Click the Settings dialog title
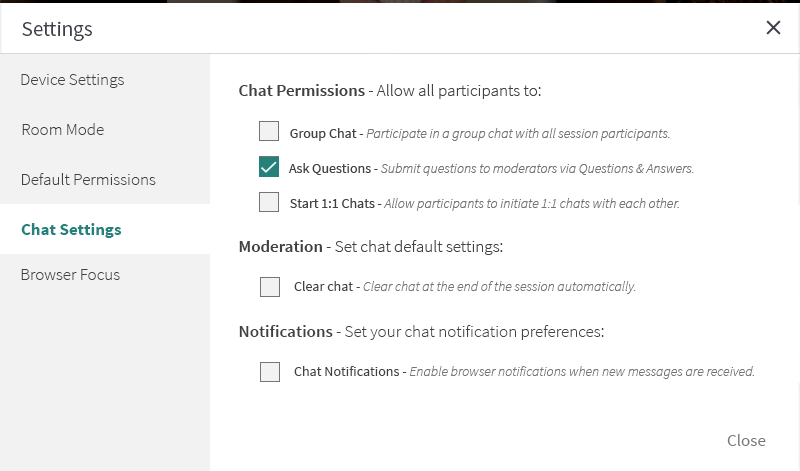This screenshot has height=471, width=800. [57, 29]
